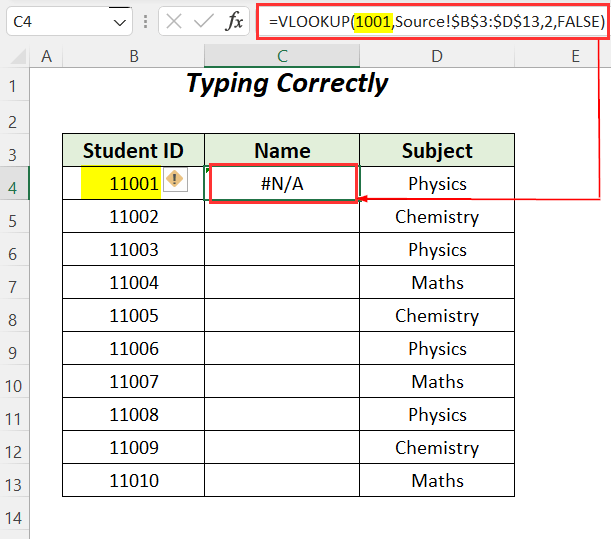This screenshot has height=539, width=611.
Task: Click the Select All corner triangle
Action: point(18,57)
